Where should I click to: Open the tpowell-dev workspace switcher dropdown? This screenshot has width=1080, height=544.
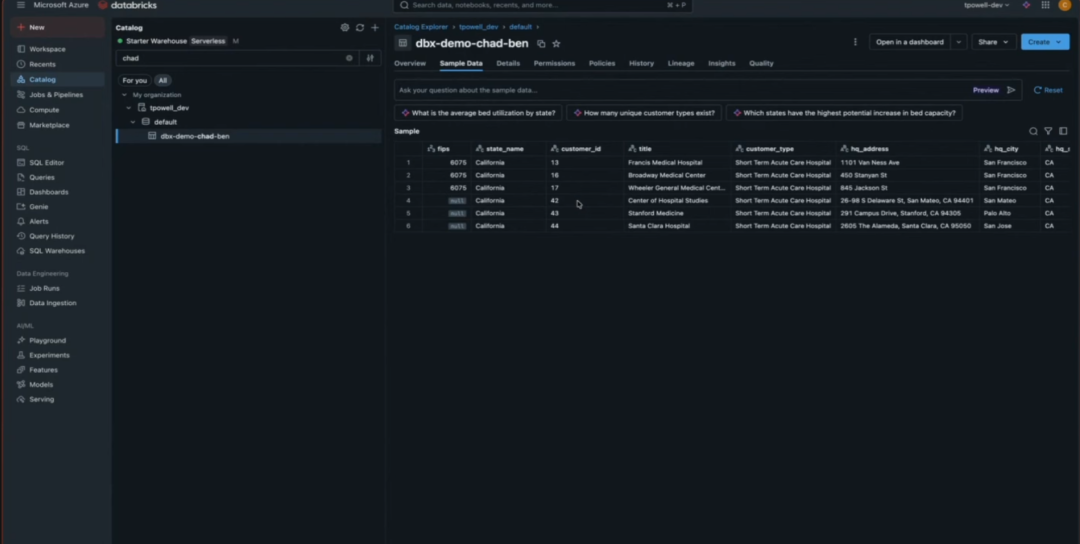[x=987, y=5]
